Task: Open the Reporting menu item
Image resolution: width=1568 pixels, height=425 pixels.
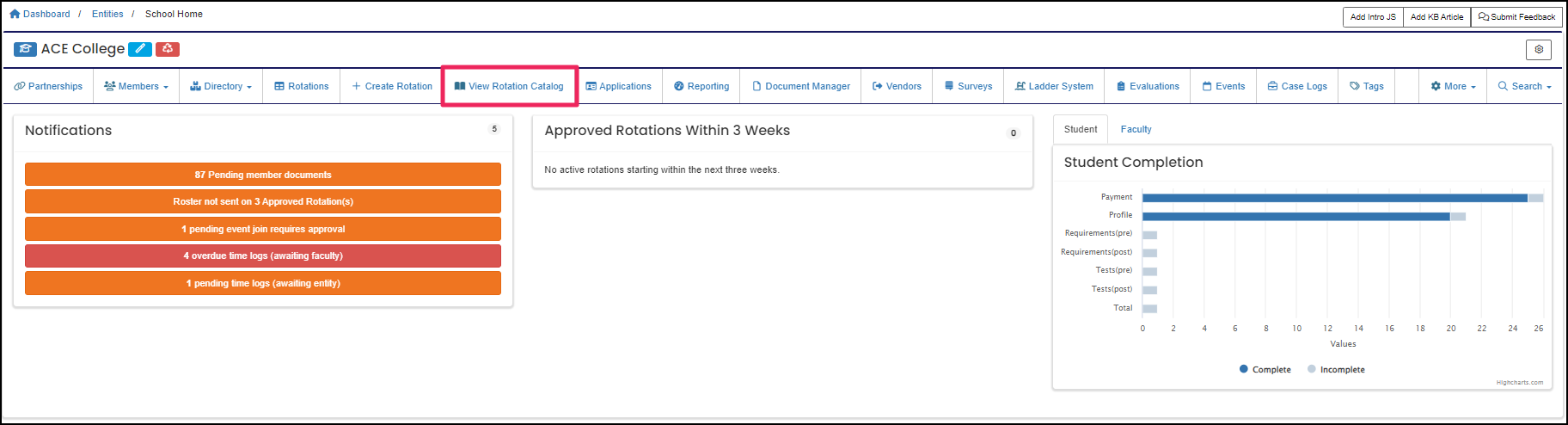Action: [x=701, y=86]
